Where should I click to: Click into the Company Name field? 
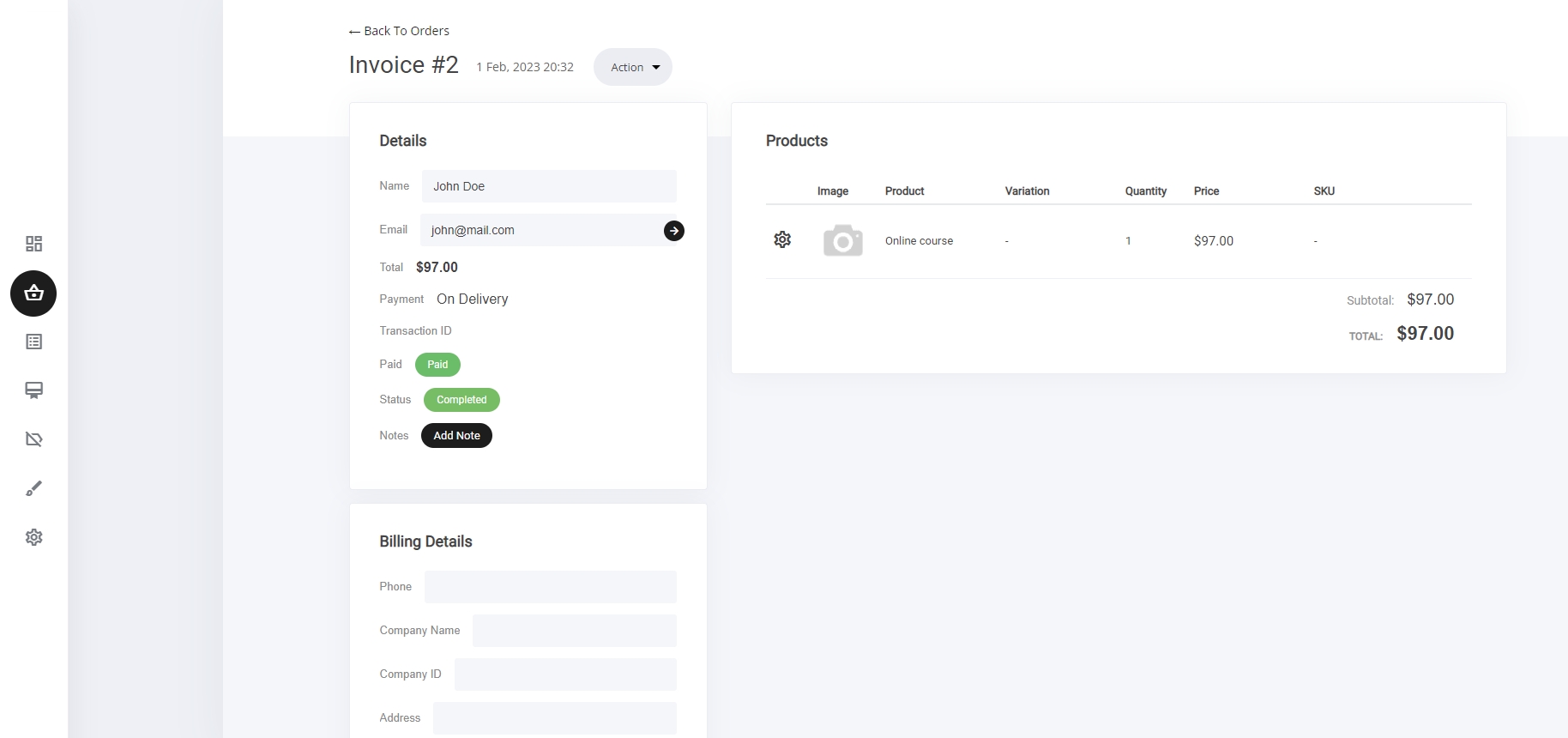(x=574, y=631)
